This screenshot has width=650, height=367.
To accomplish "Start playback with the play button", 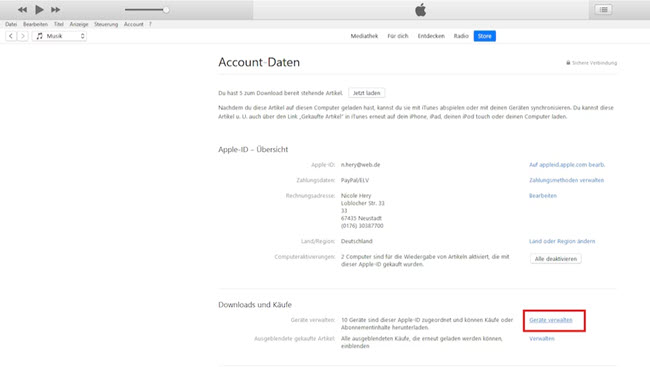I will click(x=39, y=9).
